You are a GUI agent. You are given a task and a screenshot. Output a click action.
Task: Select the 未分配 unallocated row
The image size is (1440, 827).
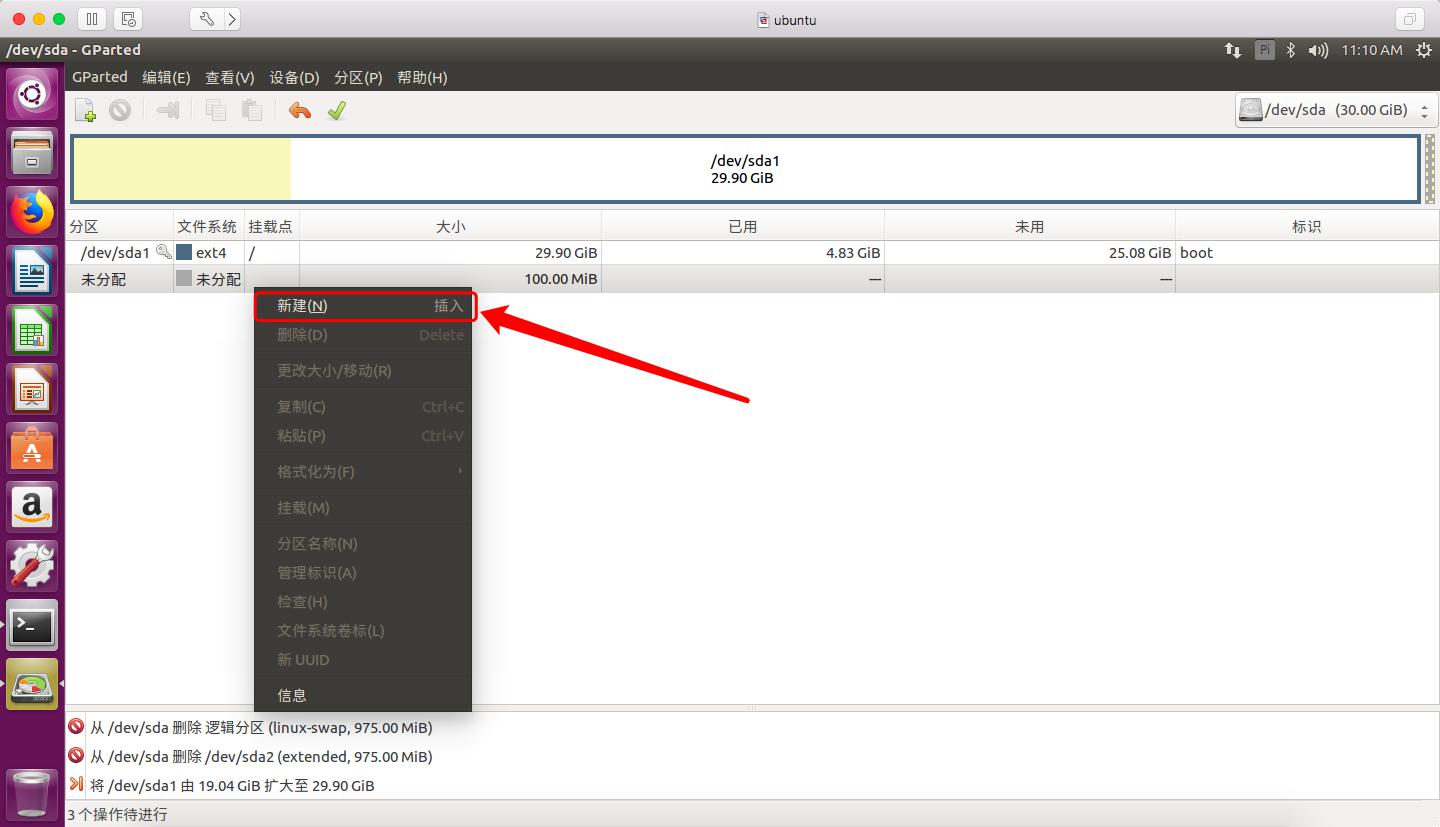point(750,279)
